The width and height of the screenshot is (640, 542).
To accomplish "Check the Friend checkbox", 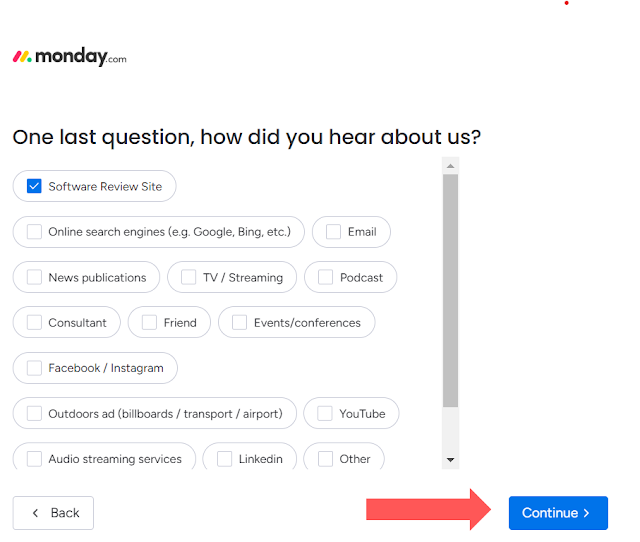I will [x=149, y=322].
